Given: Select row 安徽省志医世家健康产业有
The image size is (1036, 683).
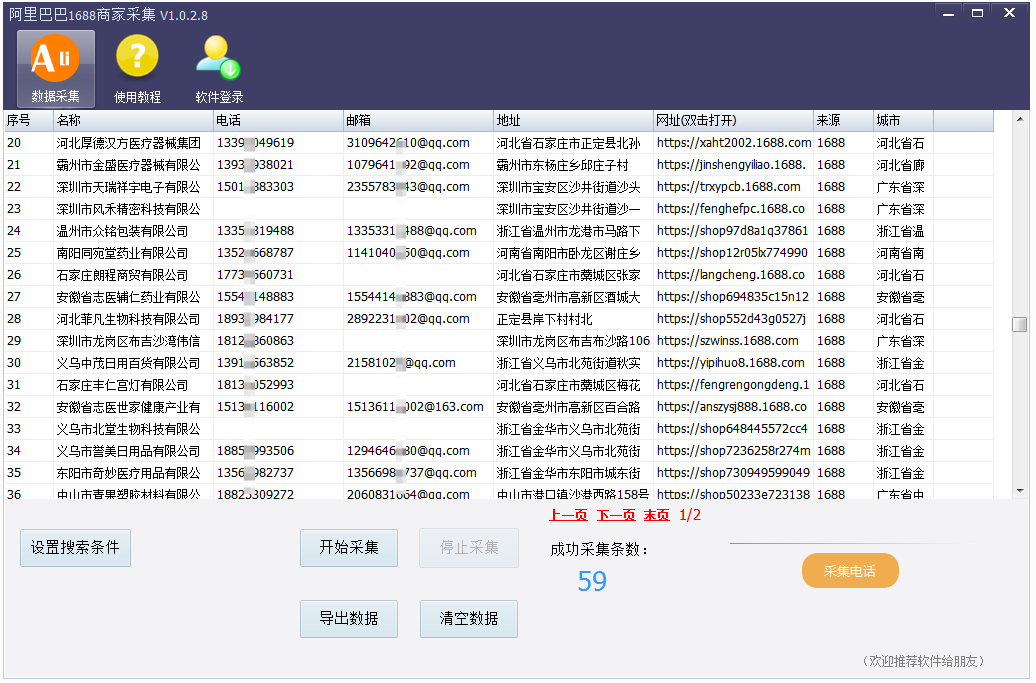Looking at the screenshot, I should coord(499,407).
